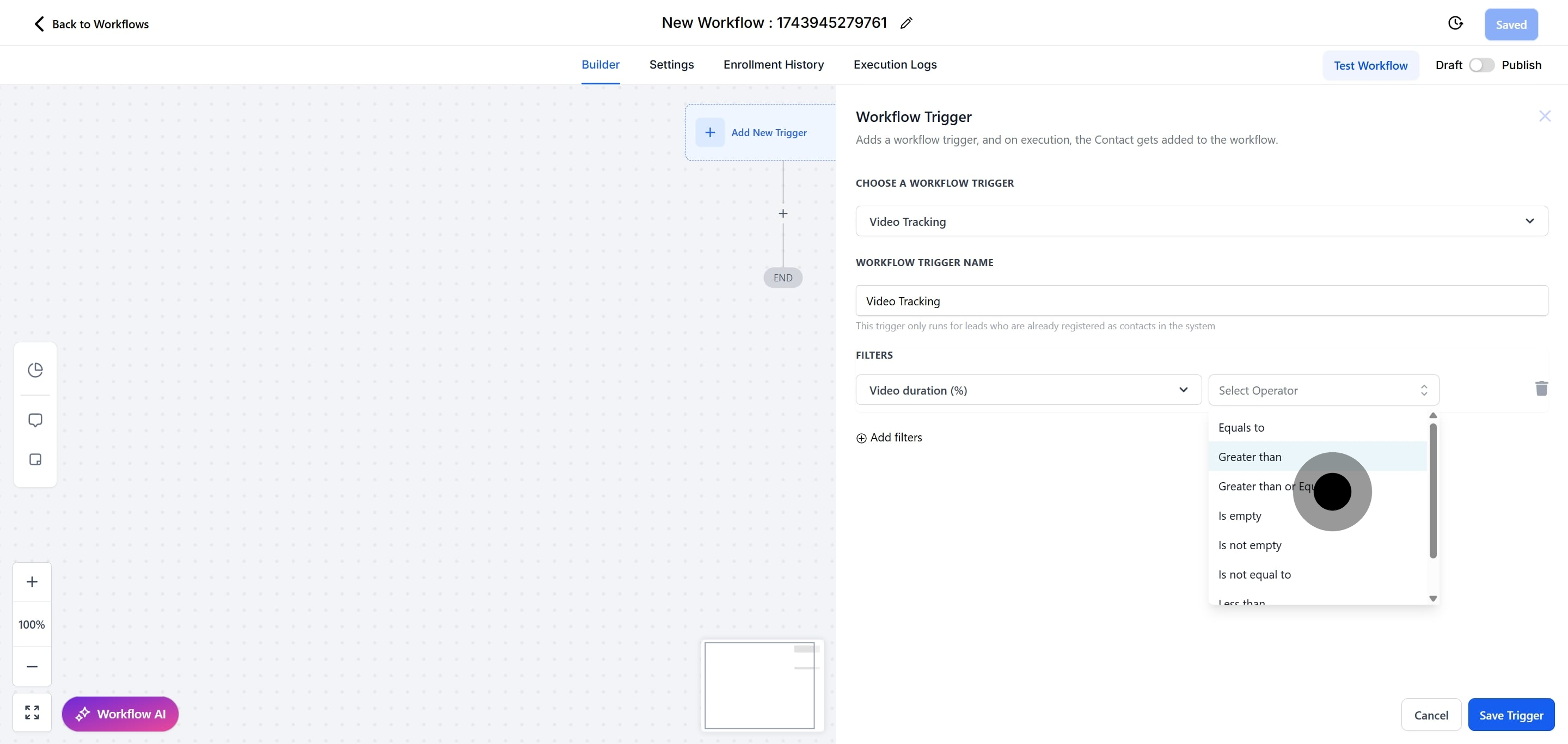Viewport: 1568px width, 744px height.
Task: Click the Draft label
Action: 1448,65
